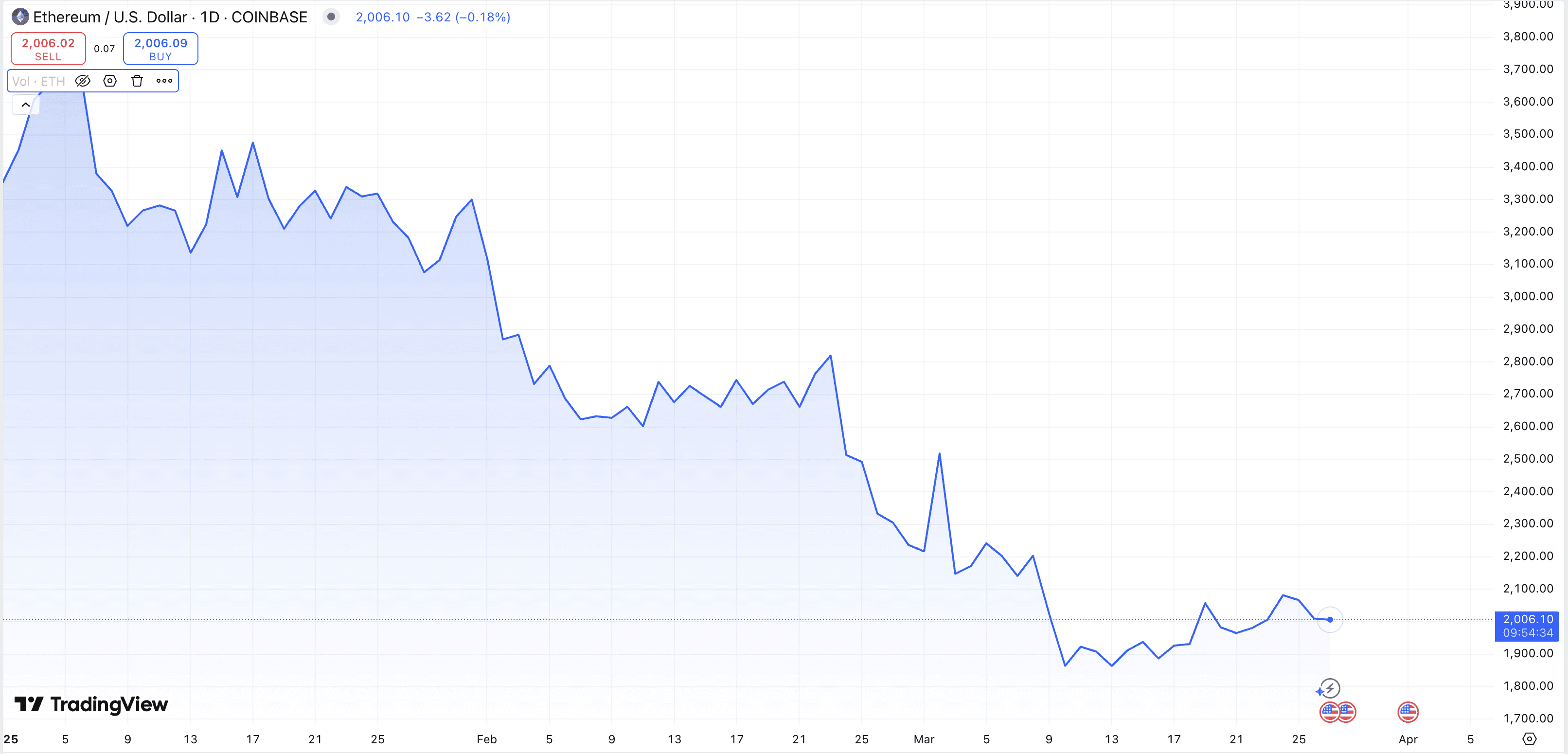The image size is (1568, 754).
Task: Remove Vol indicator with trash icon
Action: point(137,81)
